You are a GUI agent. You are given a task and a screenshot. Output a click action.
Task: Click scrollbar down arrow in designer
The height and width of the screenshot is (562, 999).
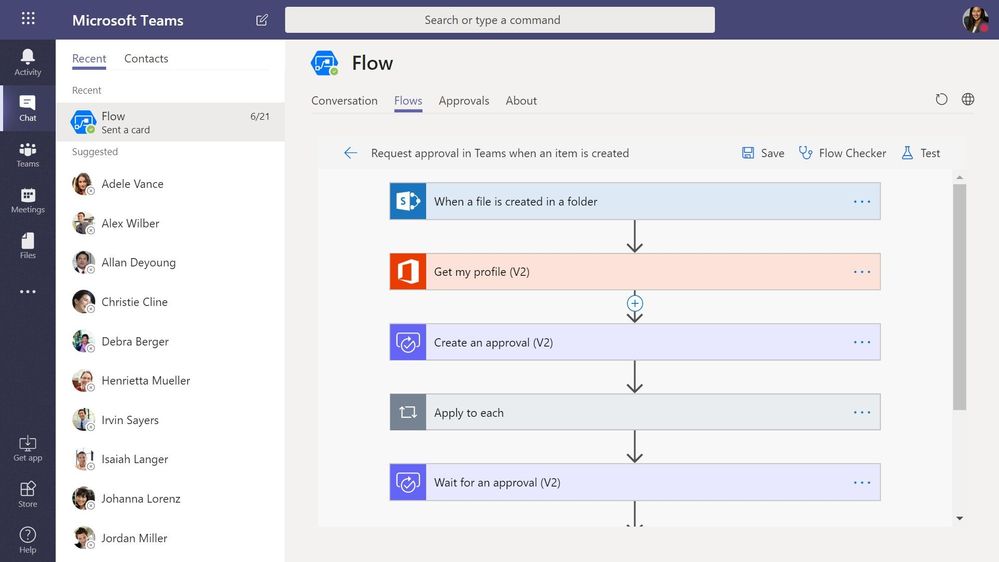click(959, 519)
